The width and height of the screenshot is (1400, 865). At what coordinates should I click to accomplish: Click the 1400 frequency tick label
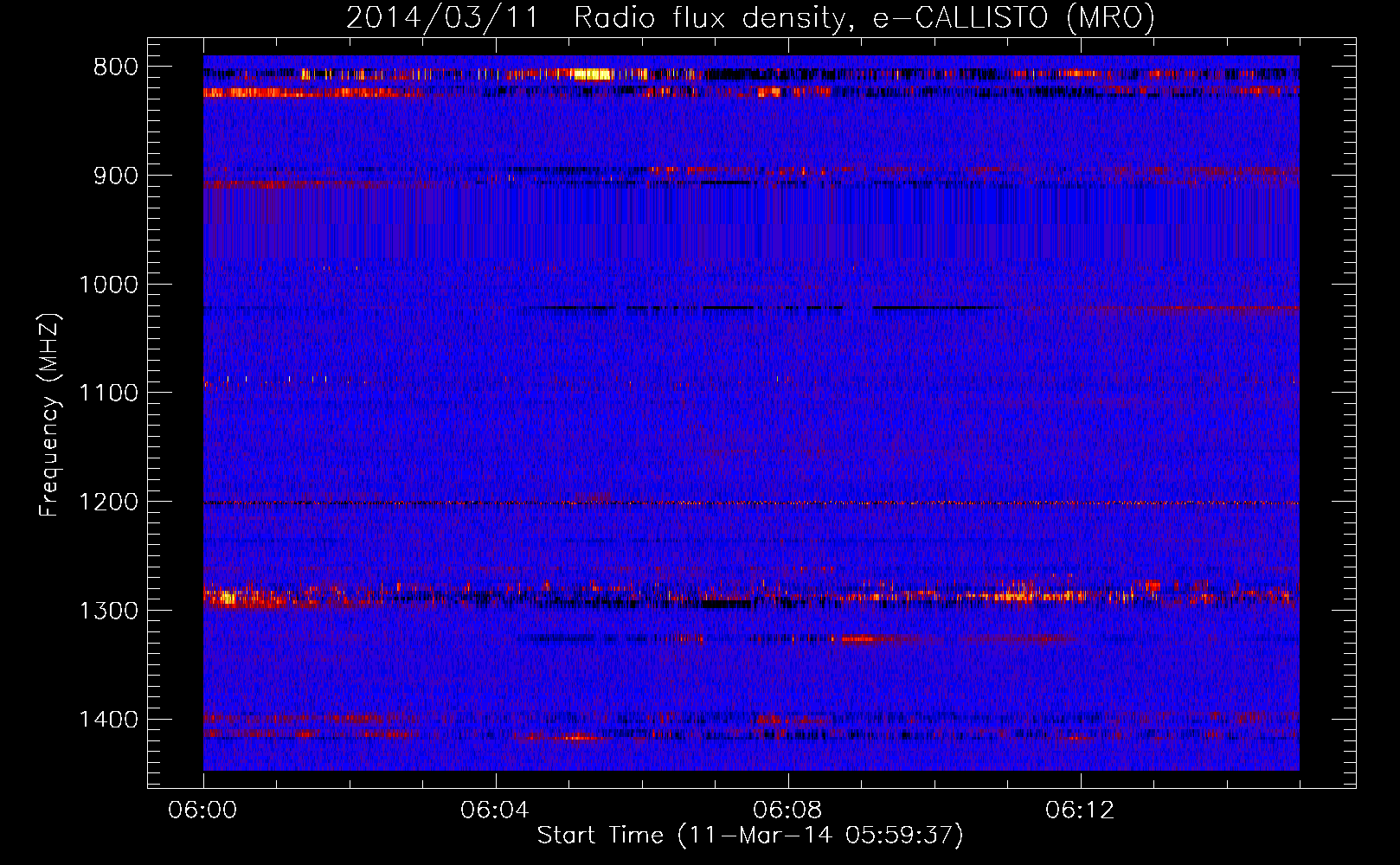pos(108,720)
